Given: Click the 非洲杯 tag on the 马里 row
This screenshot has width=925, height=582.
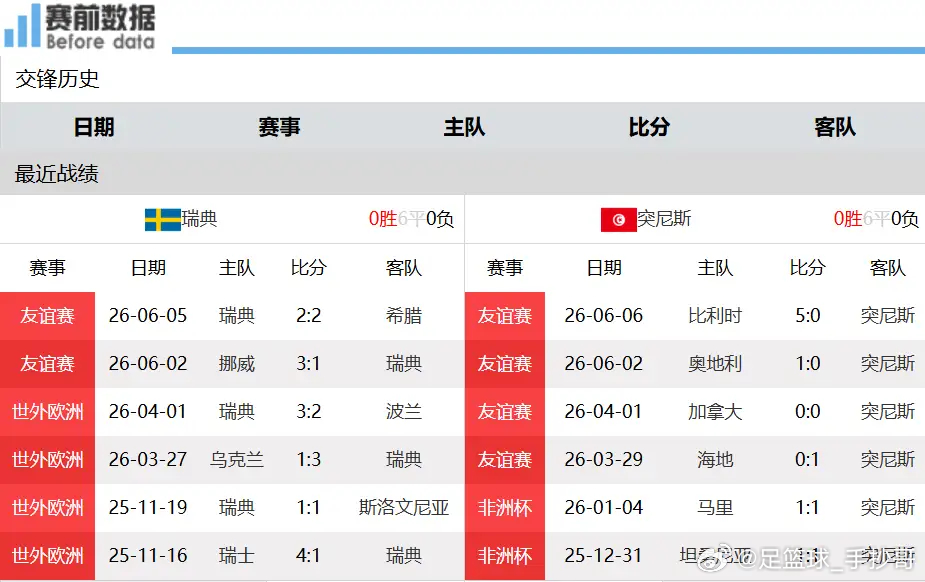Looking at the screenshot, I should click(x=505, y=508).
